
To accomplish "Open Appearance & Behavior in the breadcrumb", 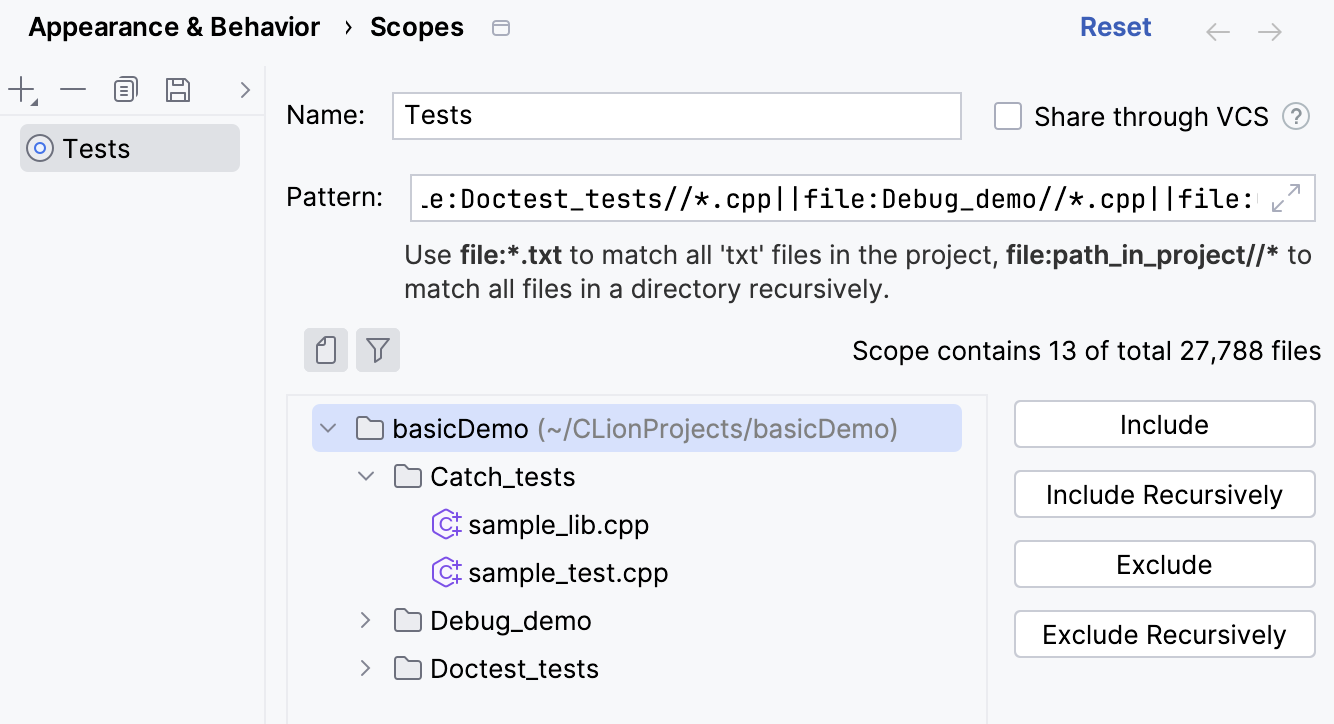I will [173, 27].
